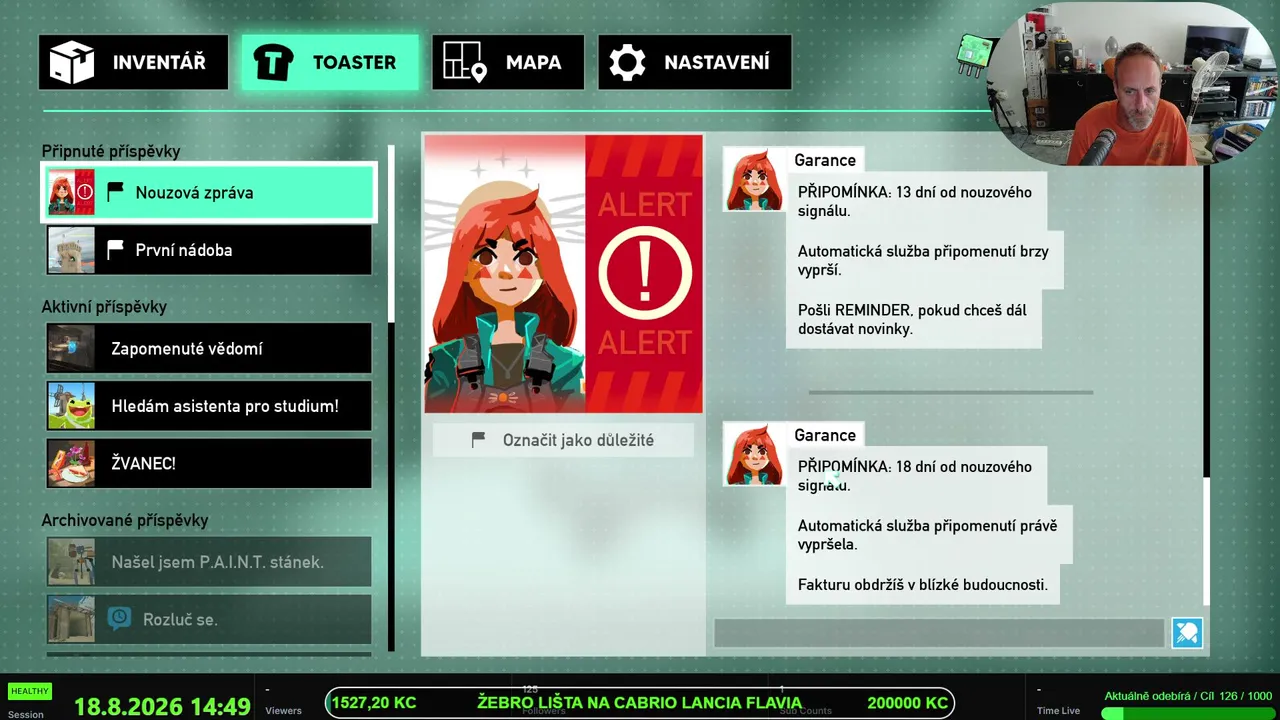
Task: Click the Aktuálně odebírá / Cíl 126 / 1000 text
Action: point(1188,696)
